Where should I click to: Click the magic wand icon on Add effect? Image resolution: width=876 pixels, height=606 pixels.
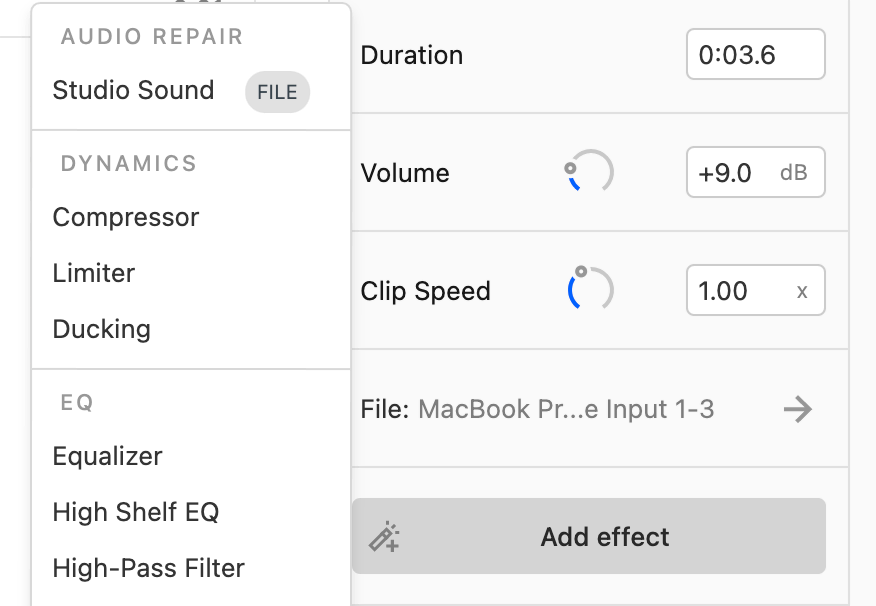point(386,536)
